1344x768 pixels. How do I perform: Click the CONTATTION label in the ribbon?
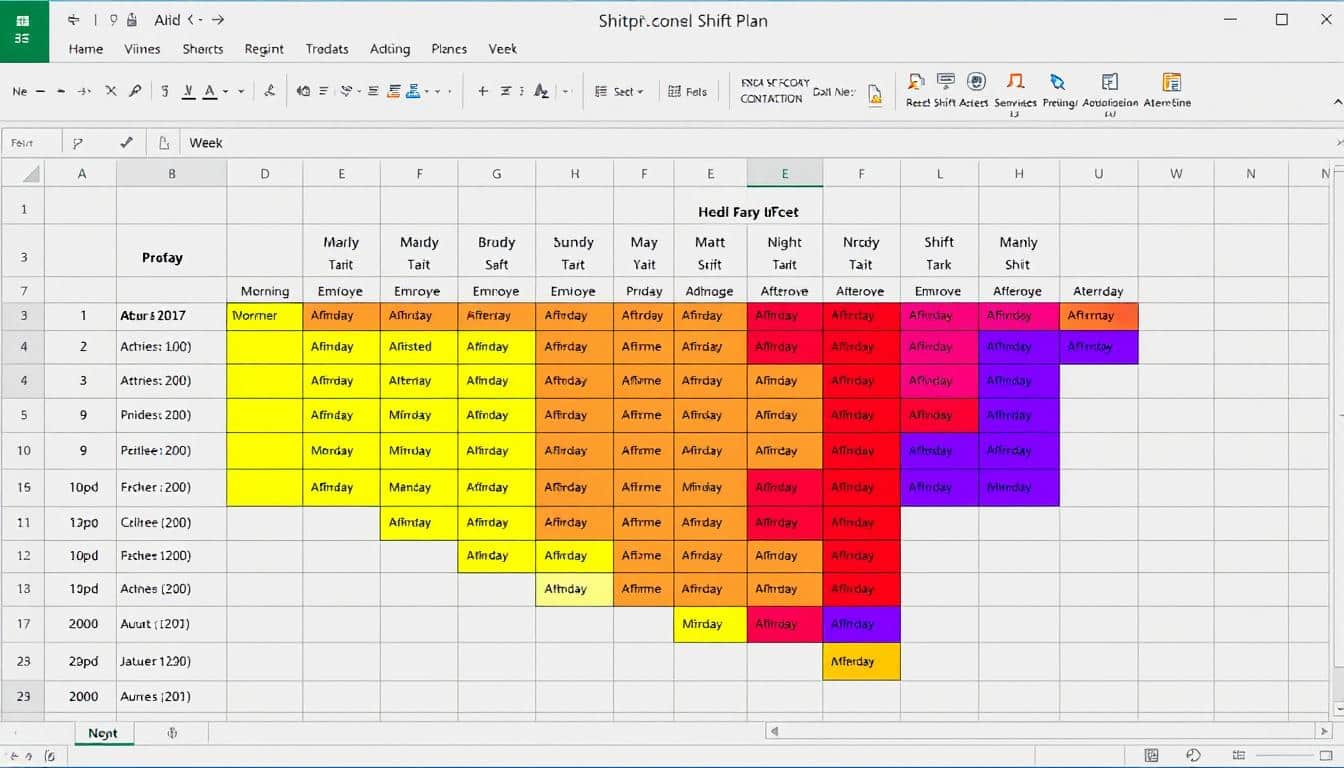(772, 99)
